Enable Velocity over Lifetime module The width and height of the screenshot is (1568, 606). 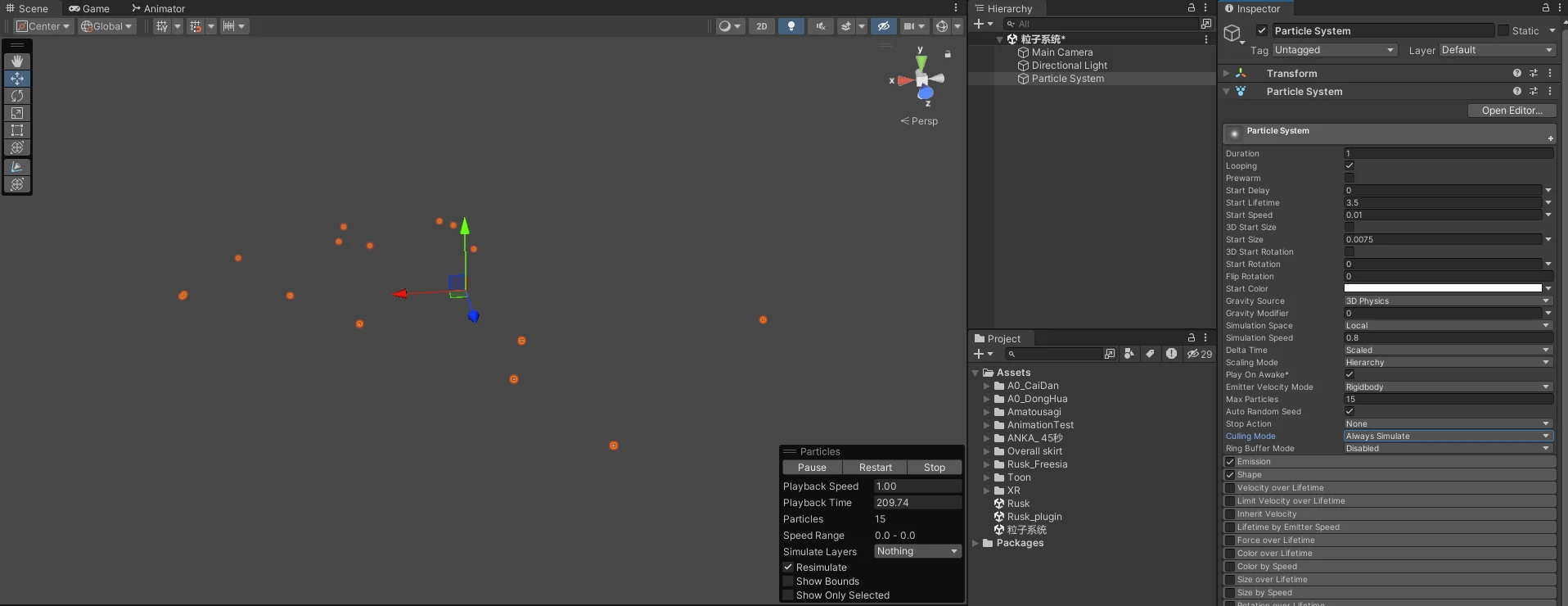[x=1230, y=488]
